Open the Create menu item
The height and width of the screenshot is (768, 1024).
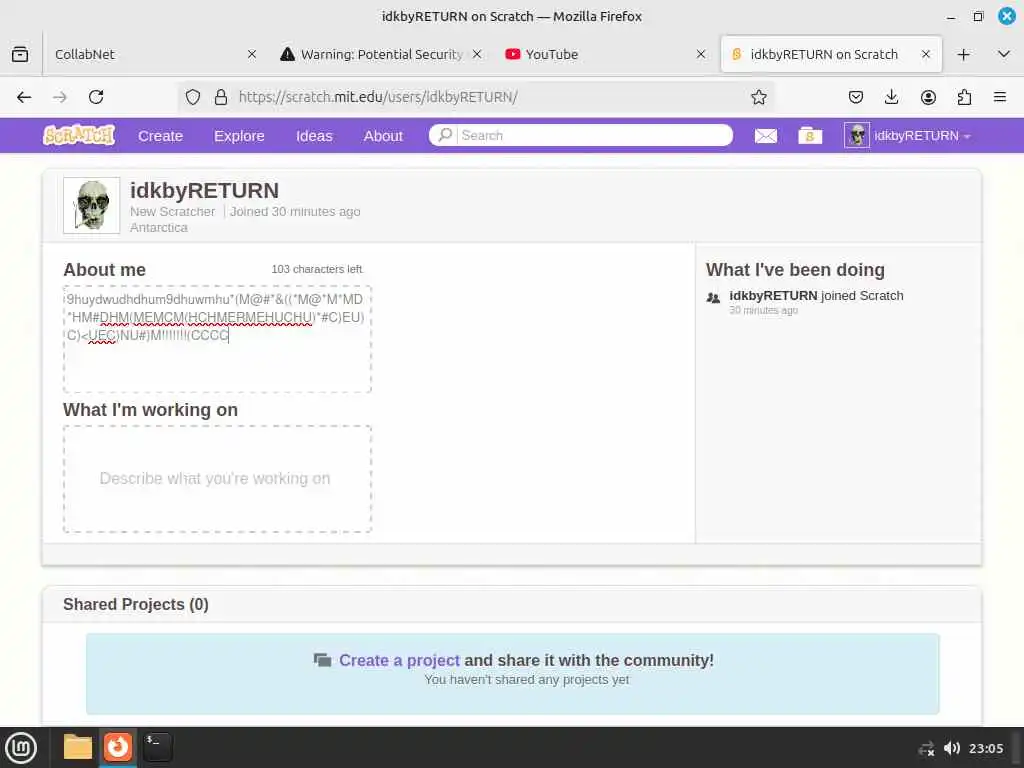coord(160,136)
